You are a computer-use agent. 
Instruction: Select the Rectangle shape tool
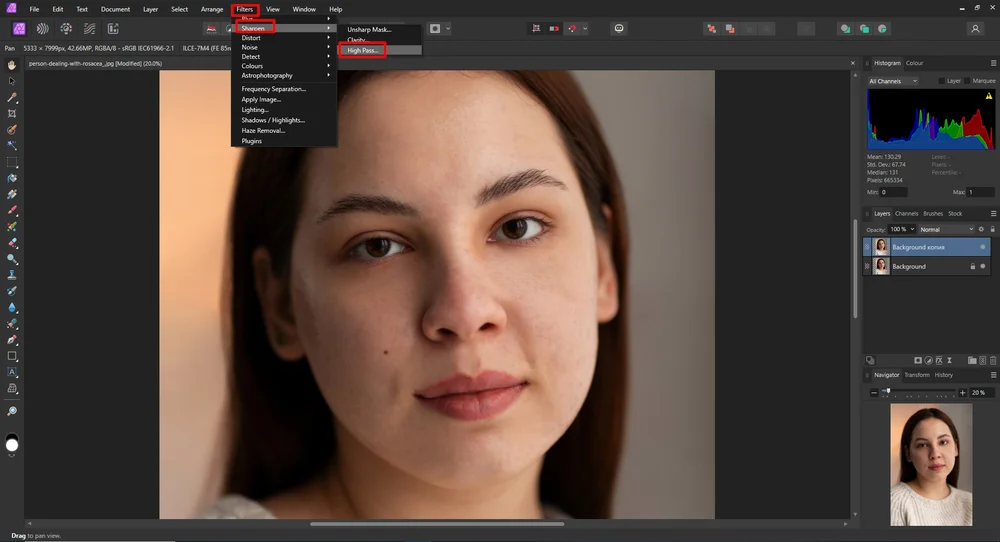(11, 356)
